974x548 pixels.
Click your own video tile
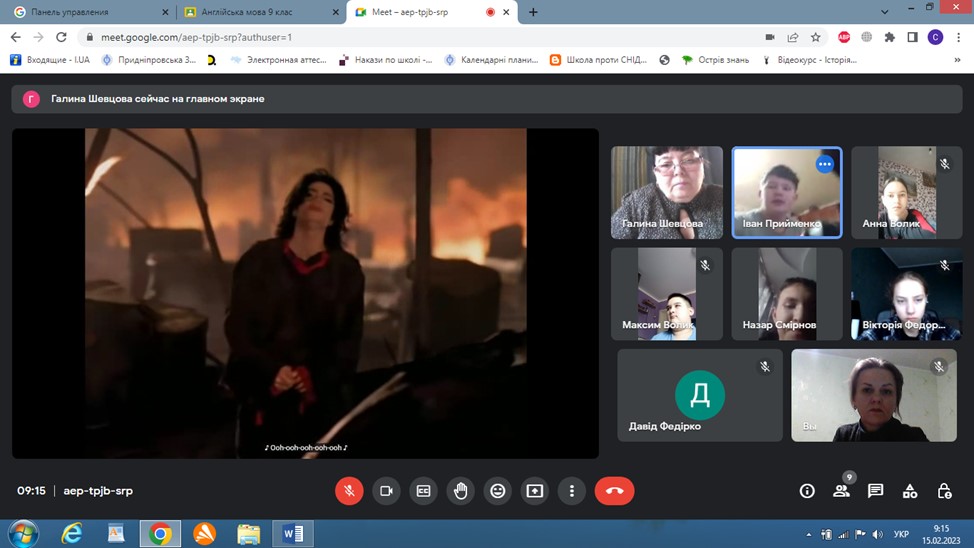pos(874,395)
